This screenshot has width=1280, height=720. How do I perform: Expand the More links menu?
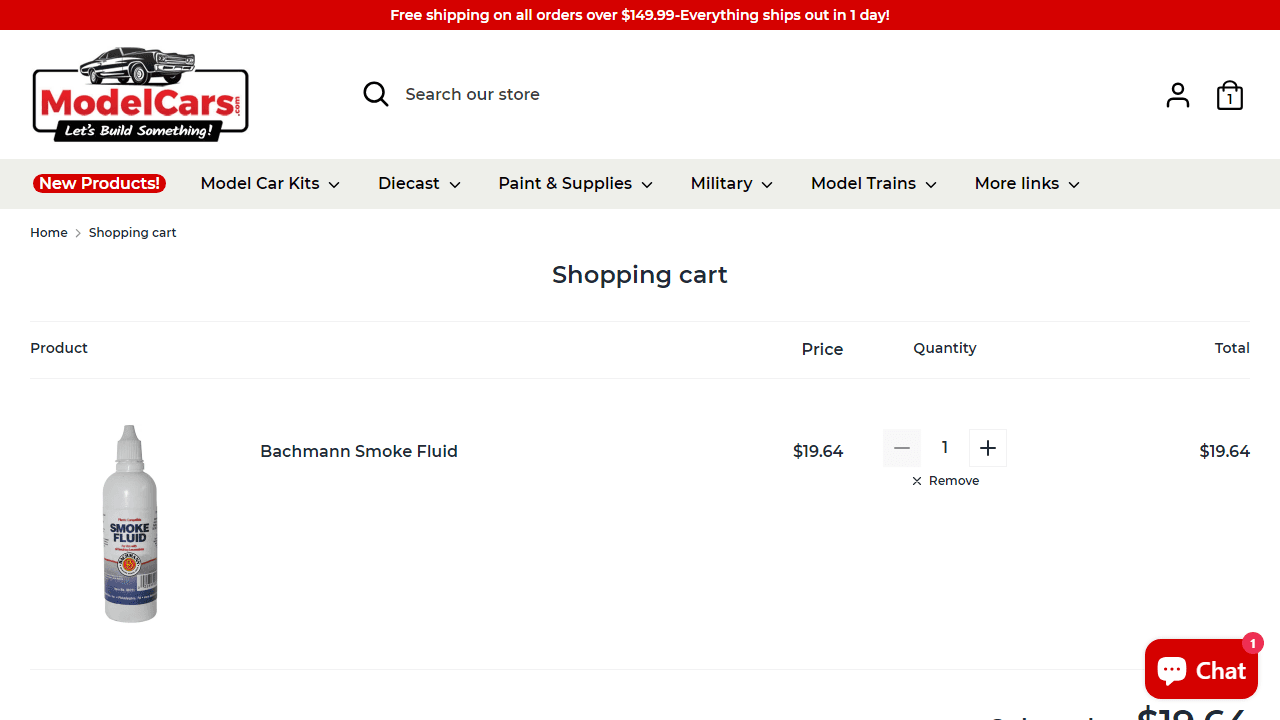pyautogui.click(x=1027, y=184)
